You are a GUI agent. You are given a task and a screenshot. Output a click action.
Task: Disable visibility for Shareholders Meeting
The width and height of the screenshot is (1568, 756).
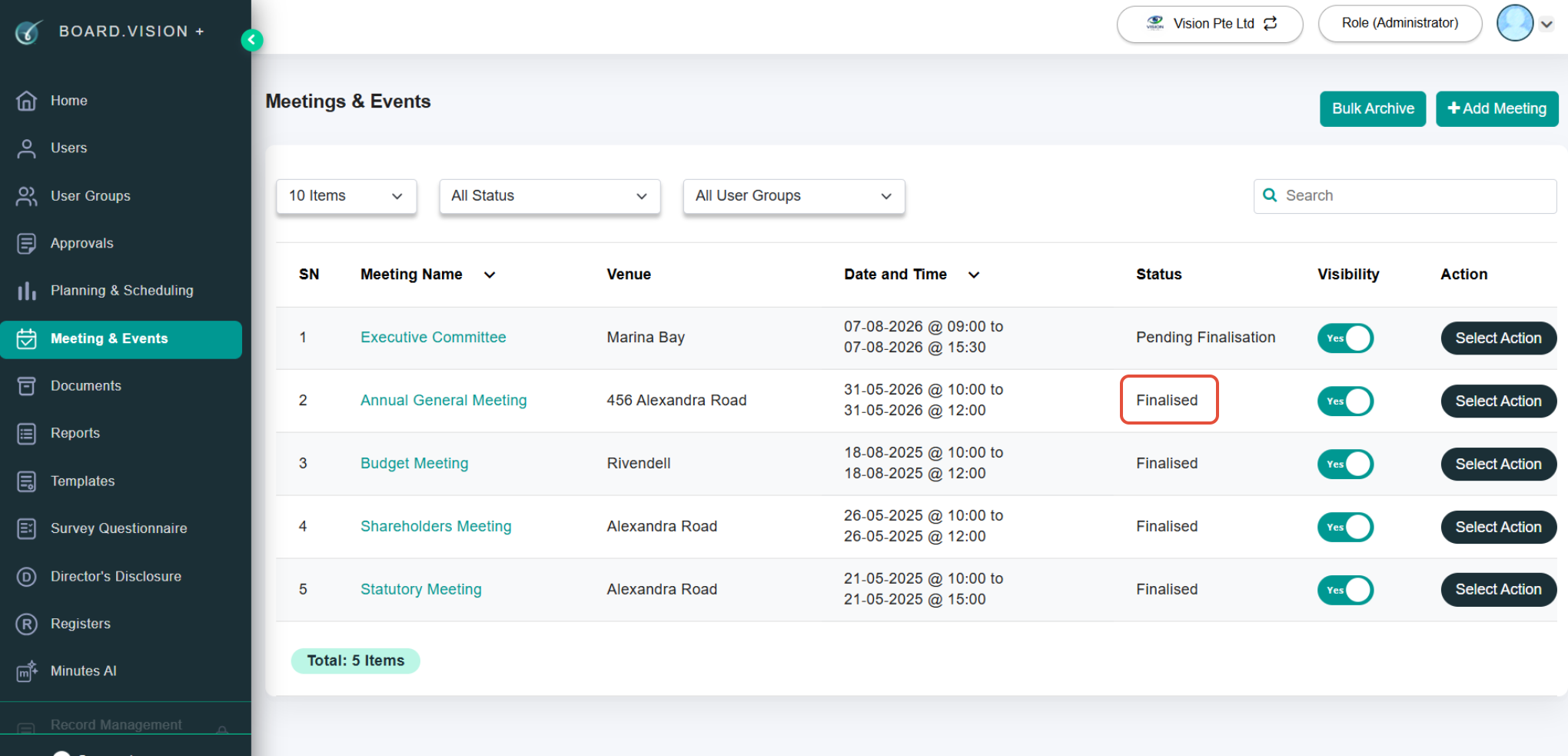pyautogui.click(x=1345, y=528)
